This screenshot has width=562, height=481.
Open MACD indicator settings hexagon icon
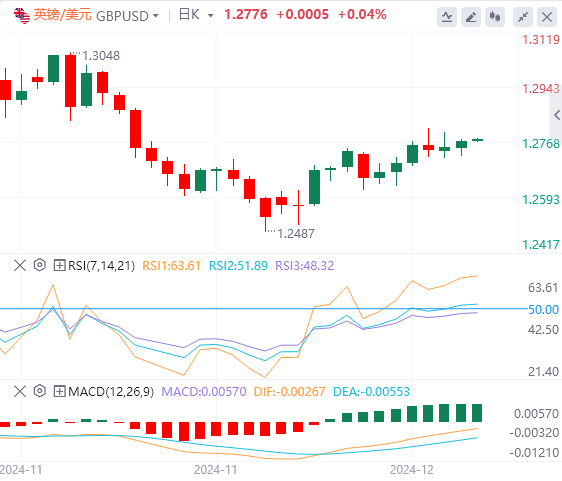point(39,391)
